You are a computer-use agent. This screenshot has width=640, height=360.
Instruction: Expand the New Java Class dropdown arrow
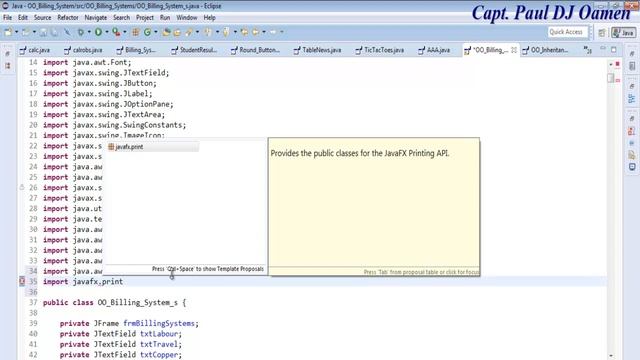[x=156, y=32]
